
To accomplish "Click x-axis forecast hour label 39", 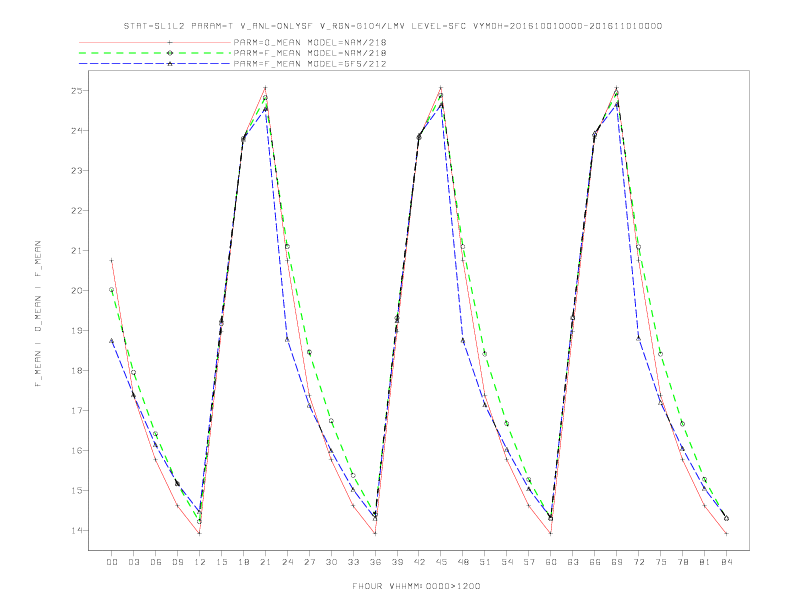I will 397,562.
